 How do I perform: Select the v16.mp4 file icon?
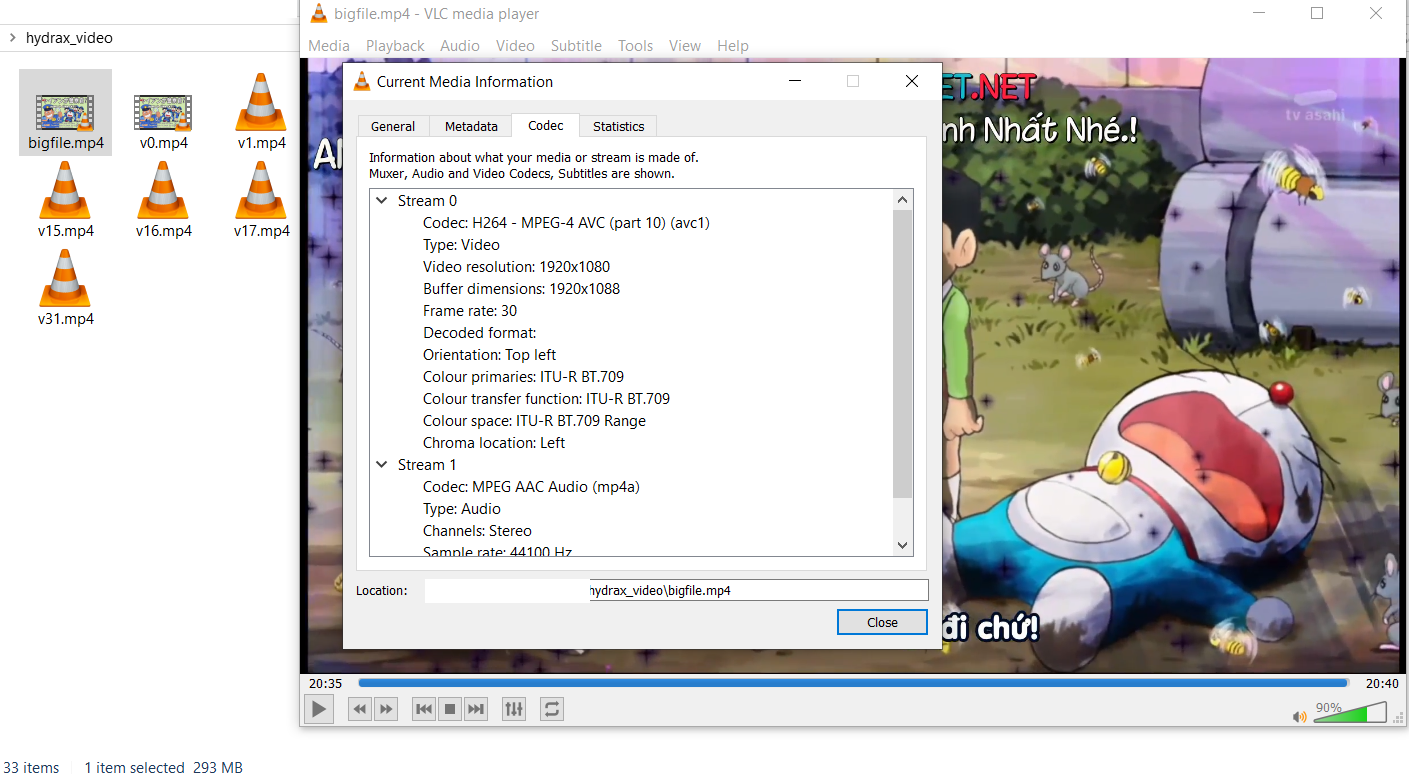tap(163, 190)
